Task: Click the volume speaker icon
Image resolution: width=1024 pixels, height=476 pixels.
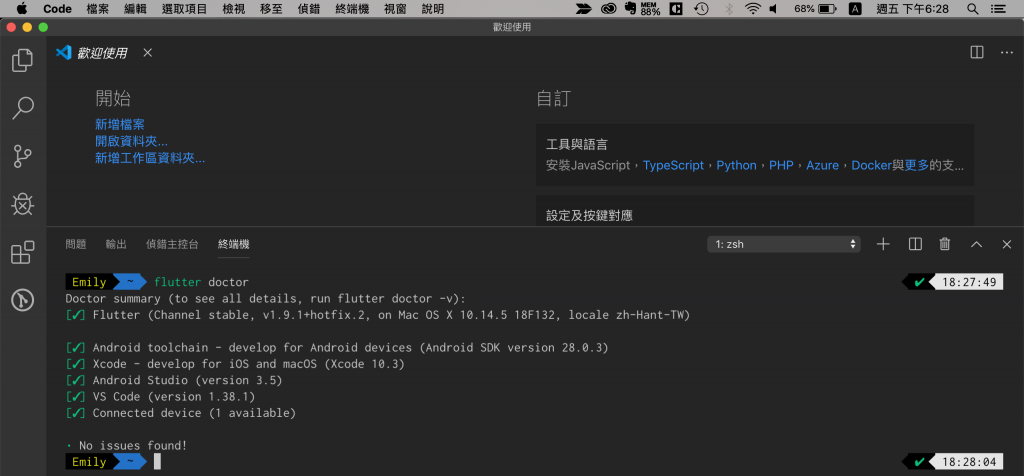Action: pos(773,9)
